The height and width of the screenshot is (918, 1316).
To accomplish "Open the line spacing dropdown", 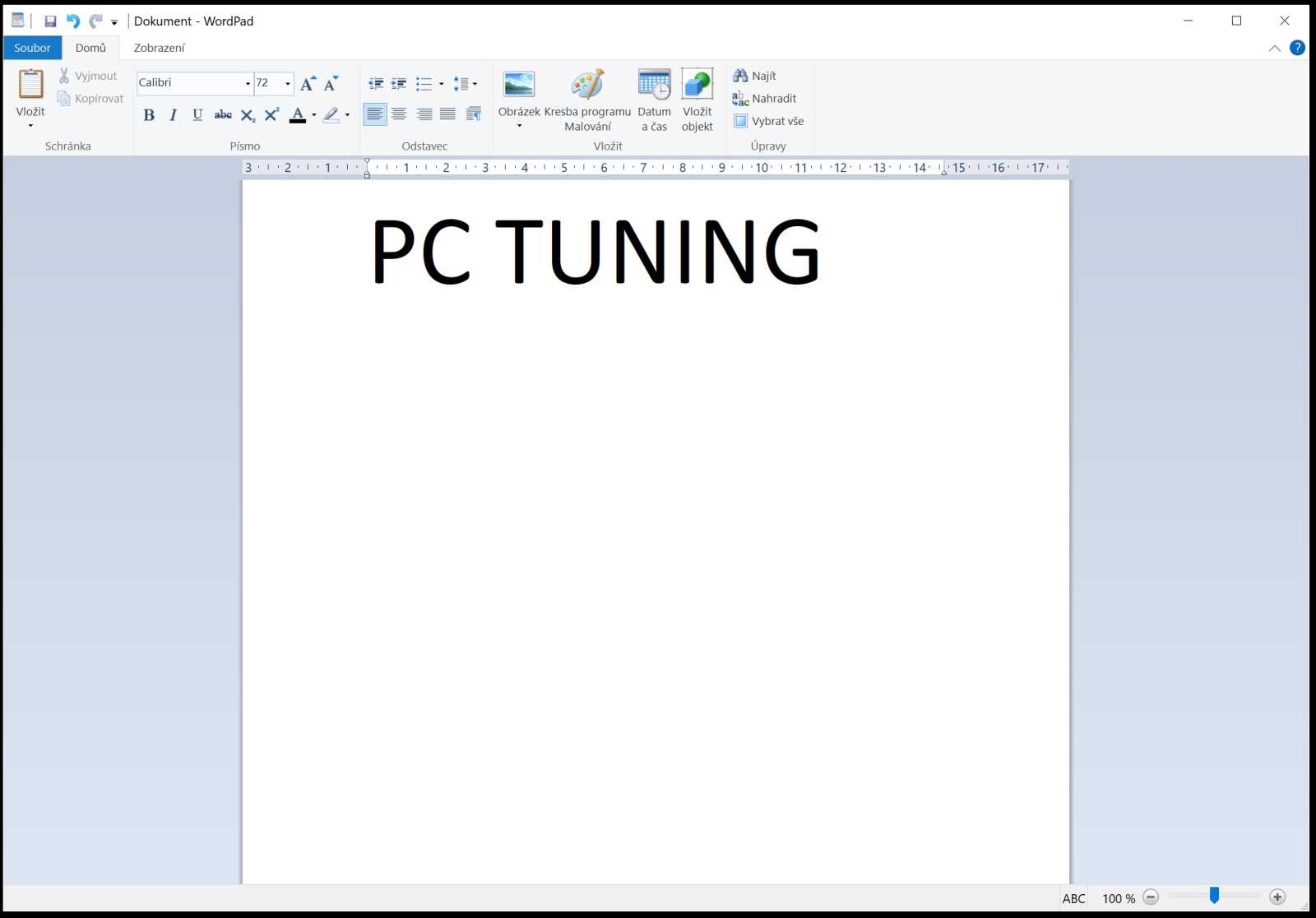I will pos(465,84).
